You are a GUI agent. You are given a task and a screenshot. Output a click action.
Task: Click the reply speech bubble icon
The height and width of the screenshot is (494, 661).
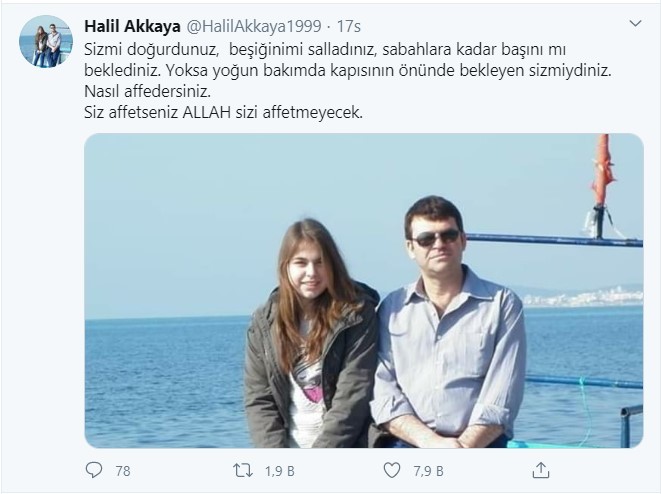pyautogui.click(x=94, y=470)
